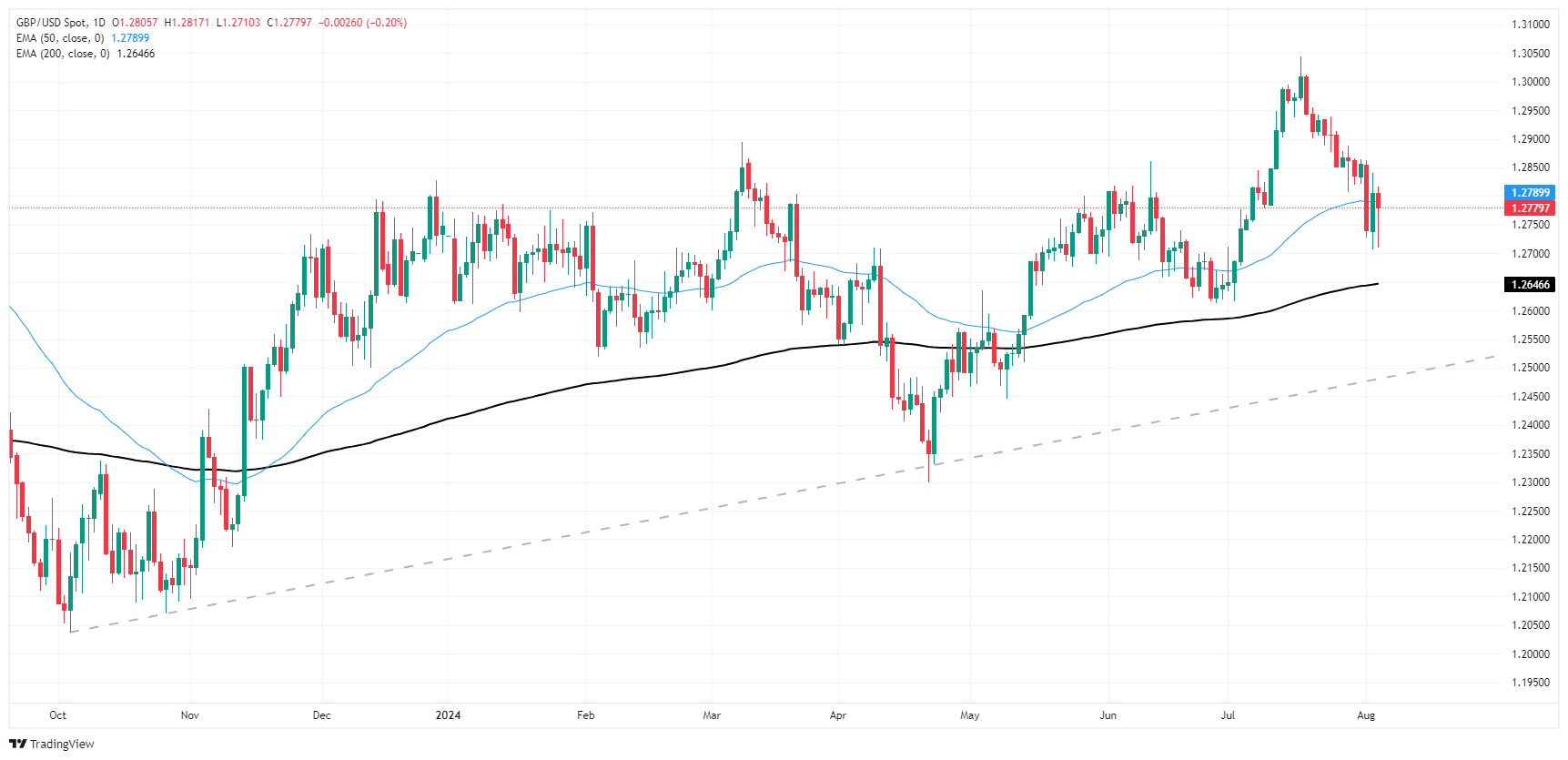This screenshot has width=1568, height=760.
Task: Click the EMA 200 value 1.26466 in legend
Action: click(136, 54)
